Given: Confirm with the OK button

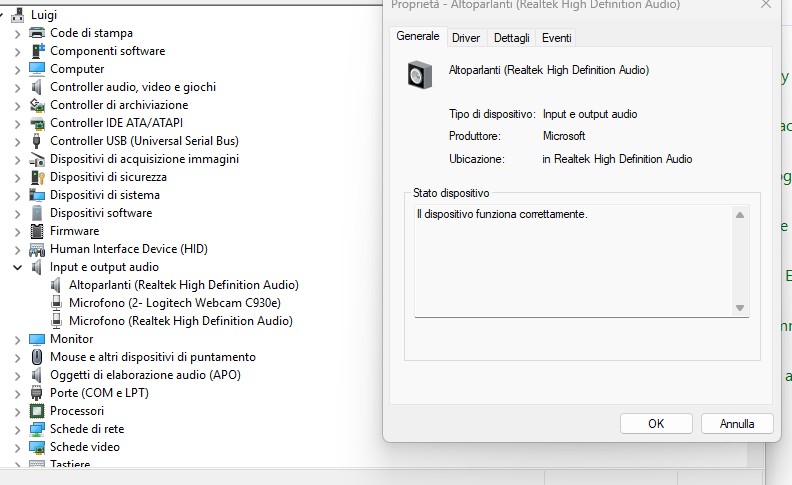Looking at the screenshot, I should [x=656, y=423].
